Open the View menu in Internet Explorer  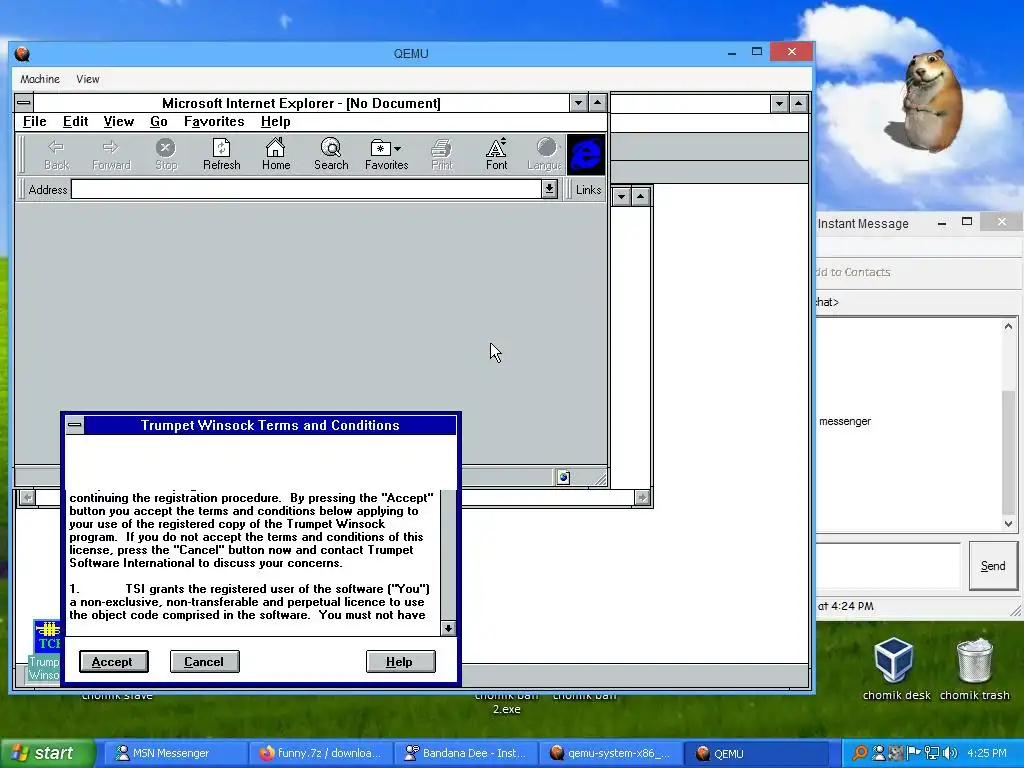tap(118, 121)
